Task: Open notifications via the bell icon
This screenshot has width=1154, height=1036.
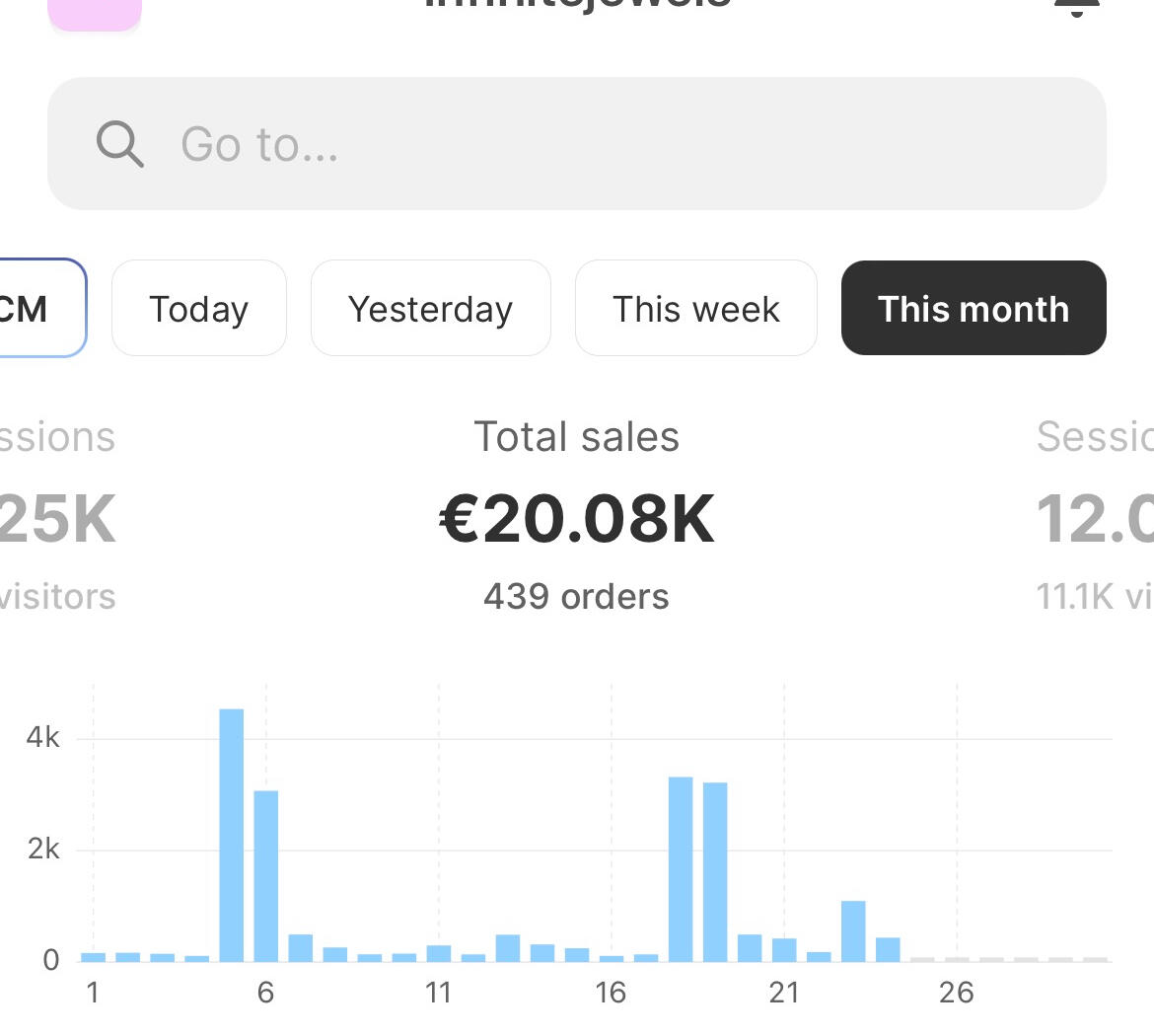Action: 1077,8
